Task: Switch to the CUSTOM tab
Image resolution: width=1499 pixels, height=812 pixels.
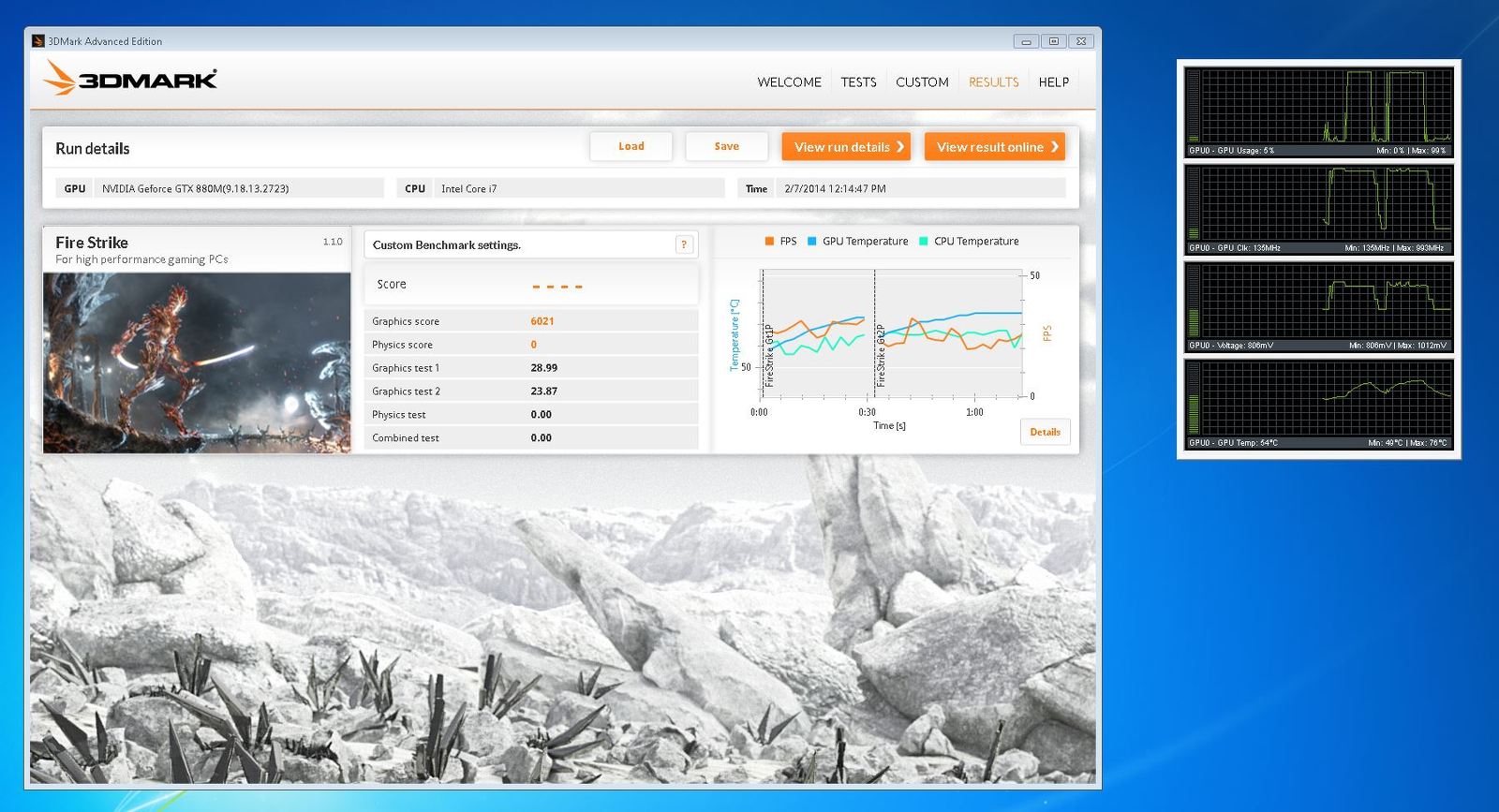Action: click(922, 82)
